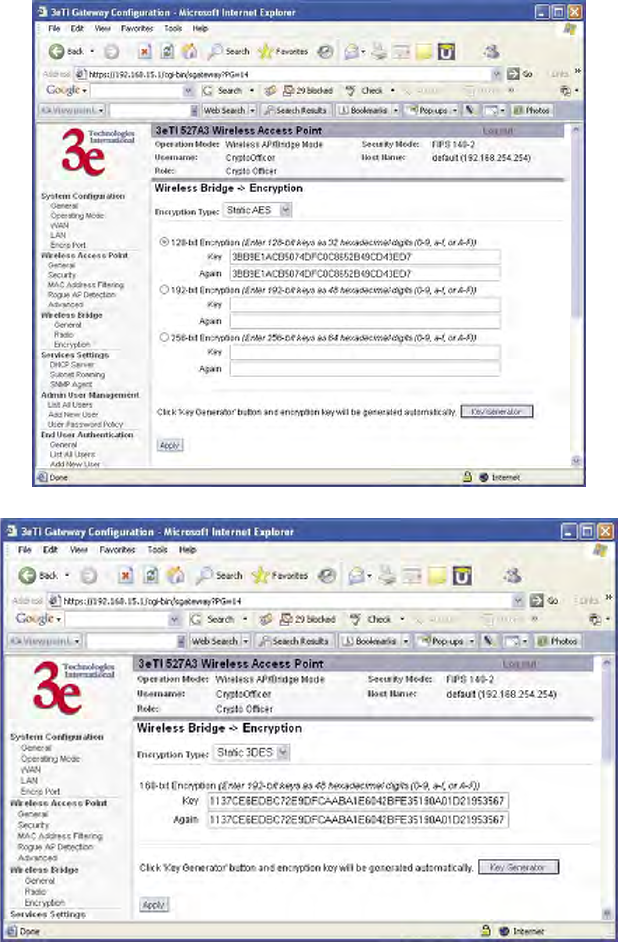Image resolution: width=618 pixels, height=942 pixels.
Task: Click Key Generator button in Static 3DES window
Action: coord(518,868)
